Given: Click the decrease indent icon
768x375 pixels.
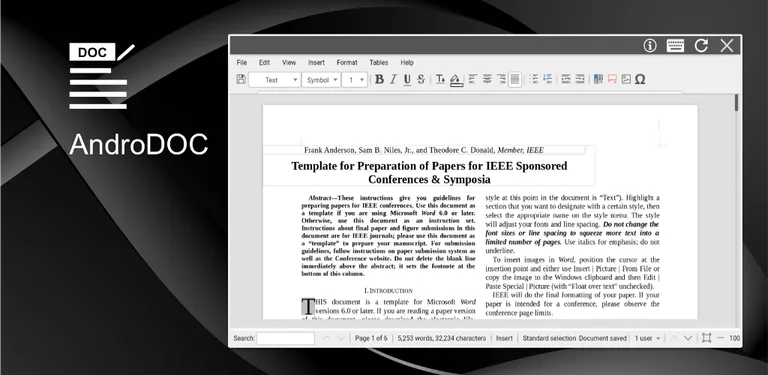Looking at the screenshot, I should tap(580, 79).
